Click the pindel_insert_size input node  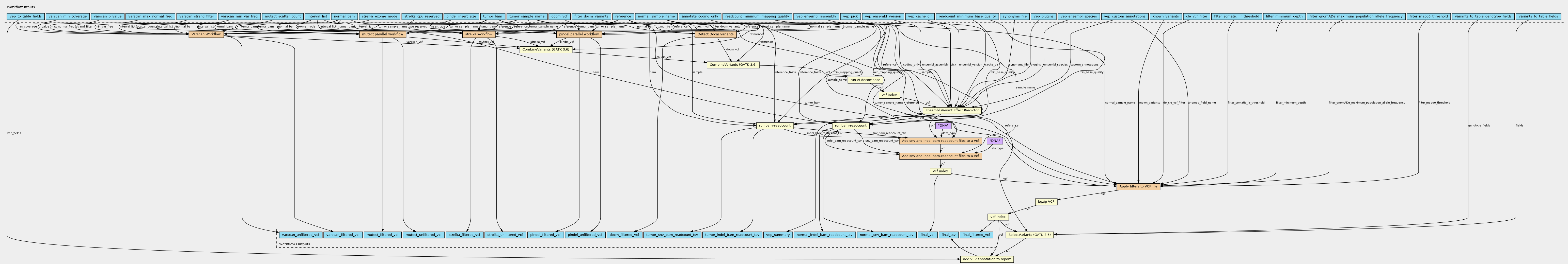(x=461, y=16)
